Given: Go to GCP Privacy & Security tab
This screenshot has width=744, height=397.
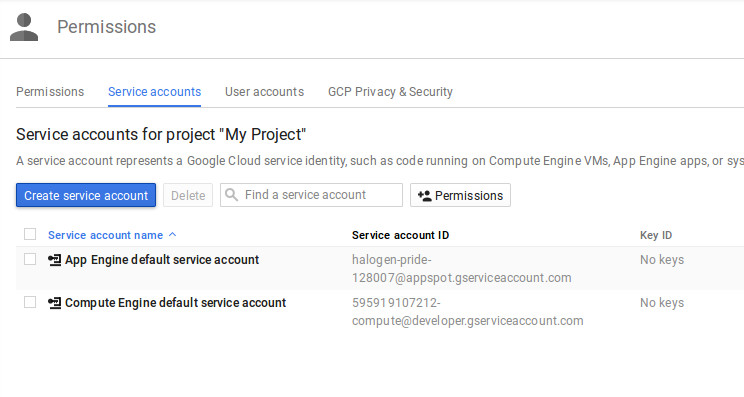Looking at the screenshot, I should (x=390, y=92).
